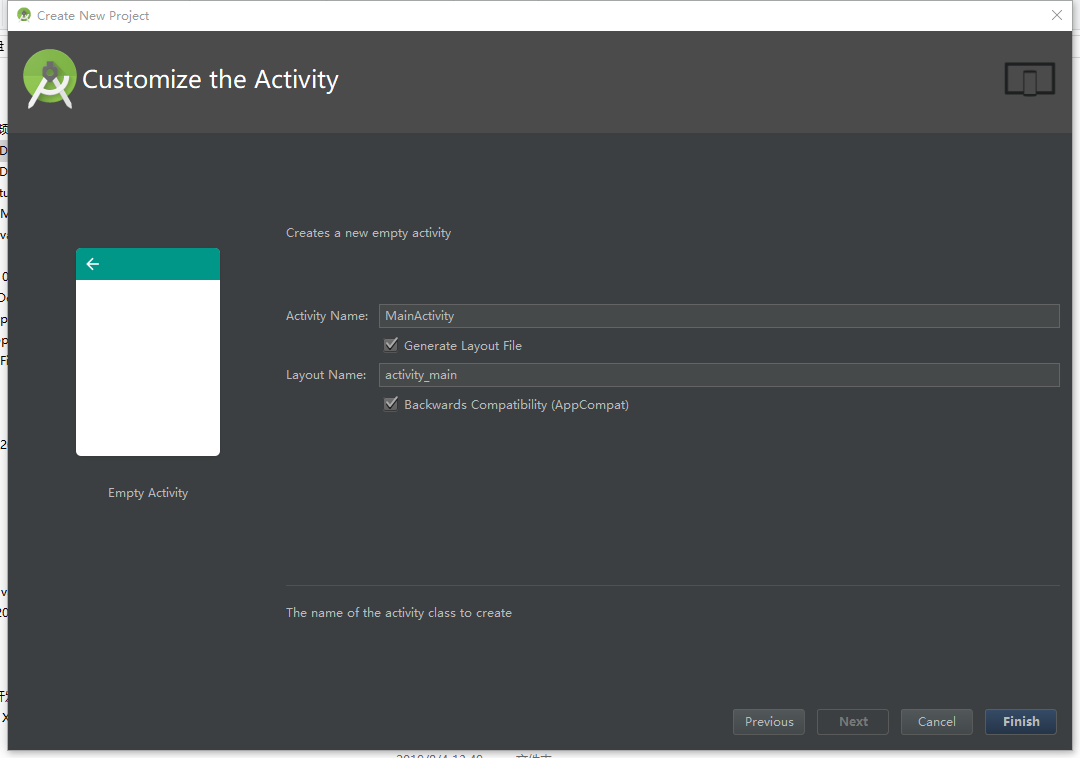Place the cursor in the Layout Name field

tap(719, 374)
